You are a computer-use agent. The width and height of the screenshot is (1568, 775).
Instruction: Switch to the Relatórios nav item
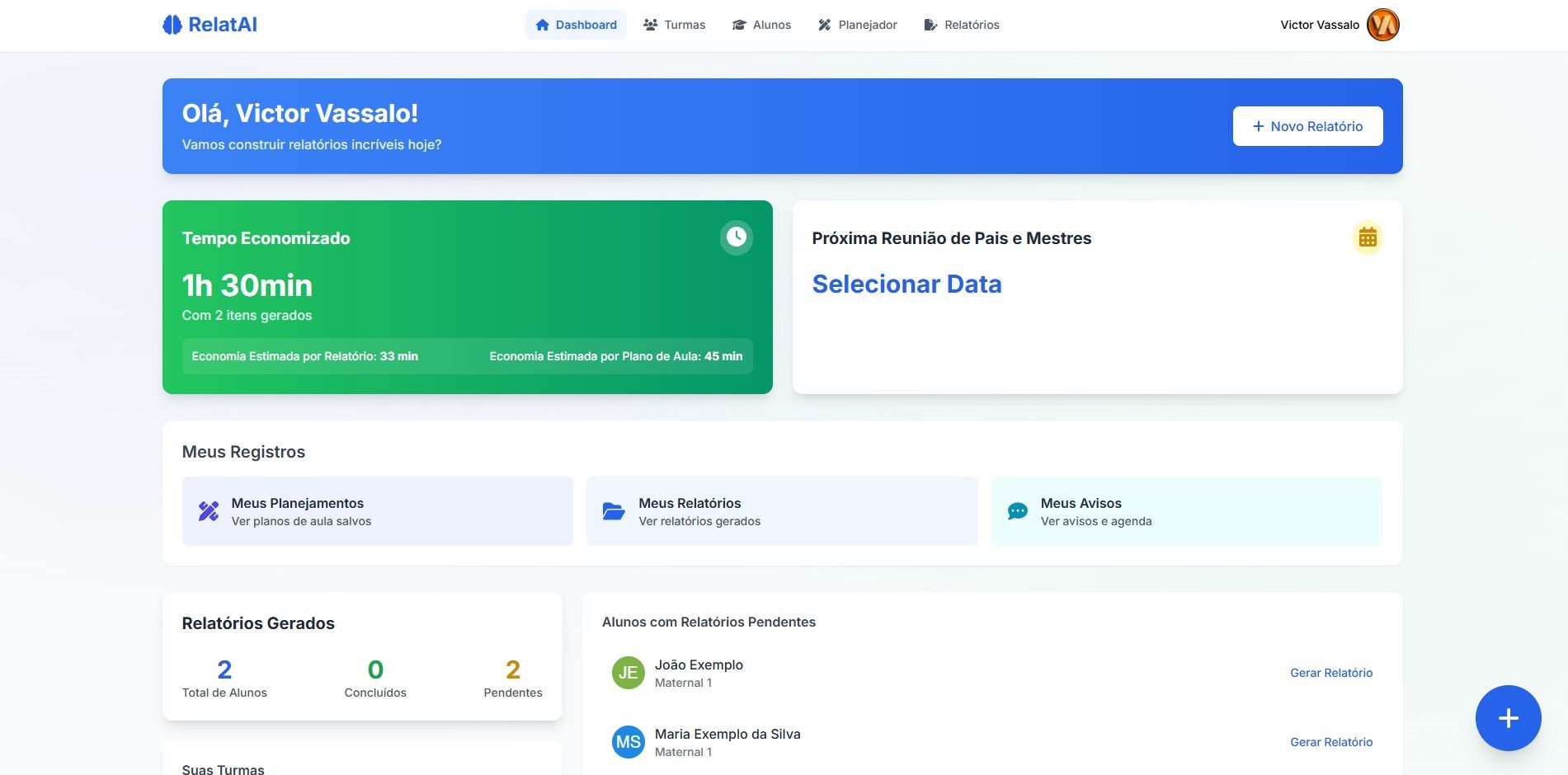961,25
